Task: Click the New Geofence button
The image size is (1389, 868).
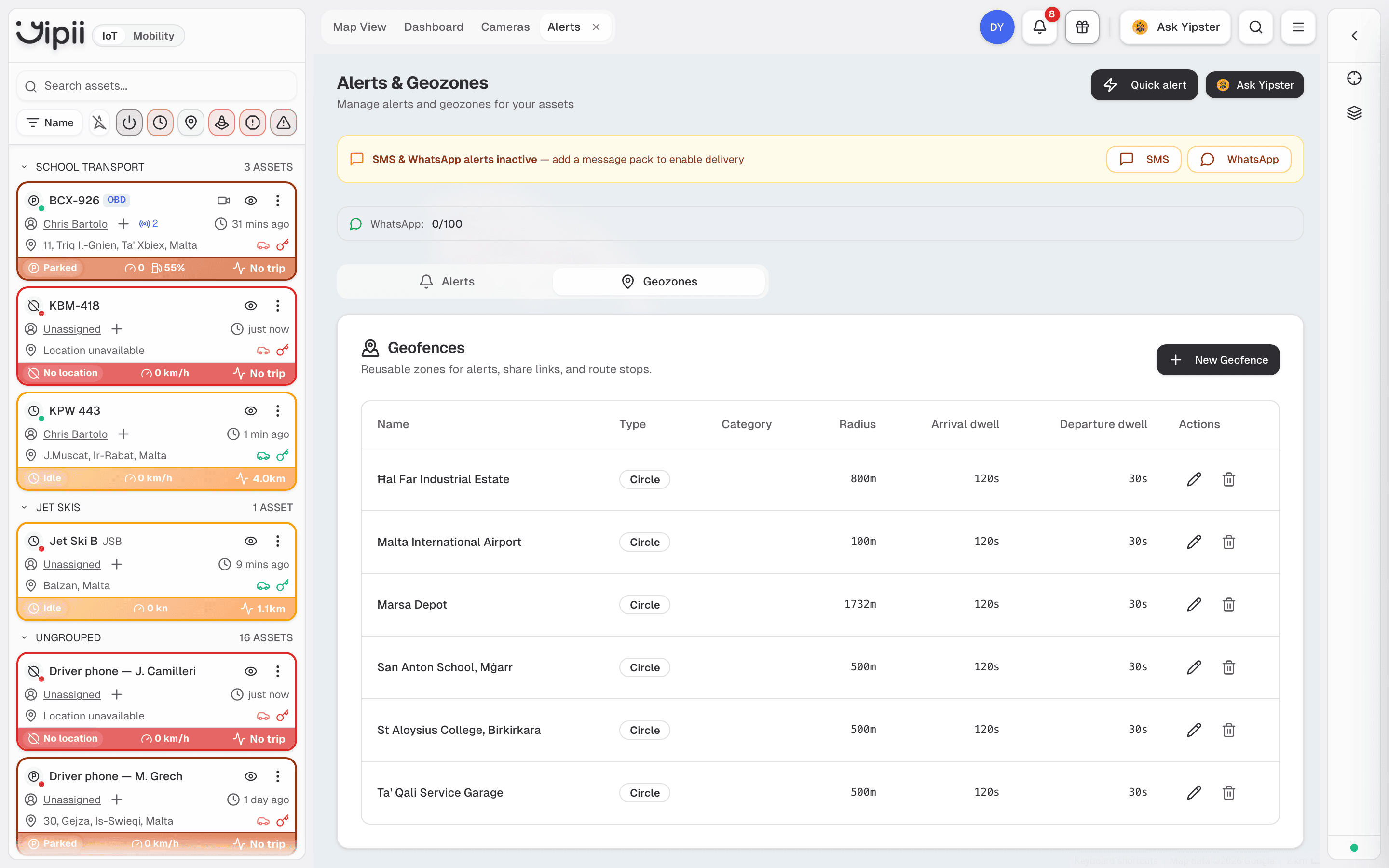Action: point(1218,360)
